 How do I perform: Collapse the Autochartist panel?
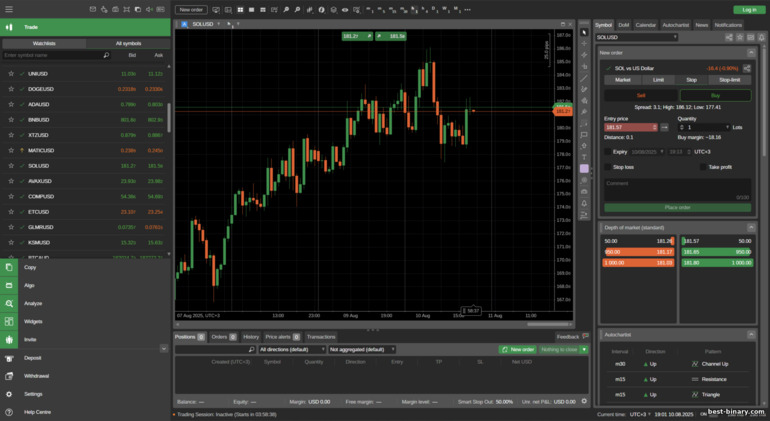(751, 335)
